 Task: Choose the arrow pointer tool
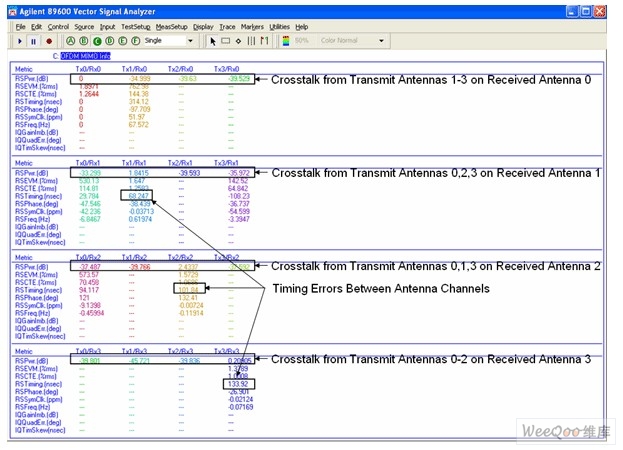pos(213,41)
